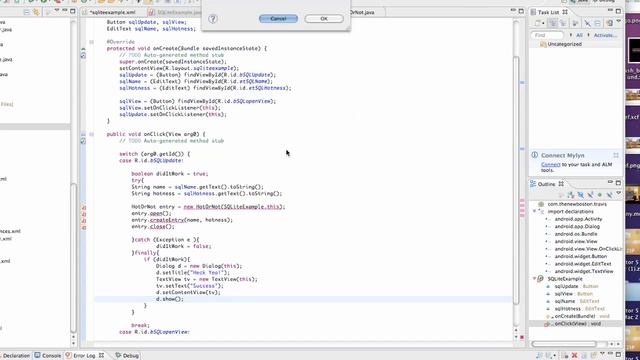
Task: Click the dialog help question mark icon
Action: click(213, 19)
